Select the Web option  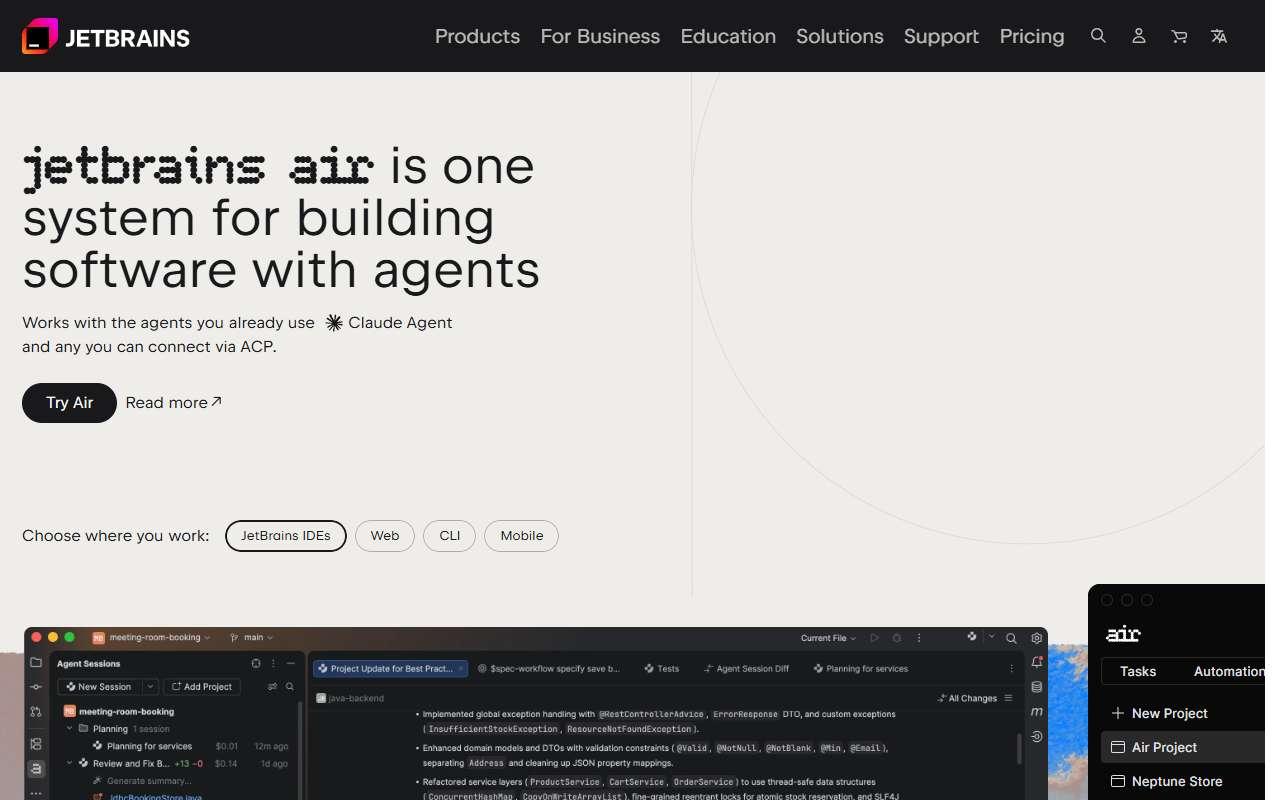[385, 536]
